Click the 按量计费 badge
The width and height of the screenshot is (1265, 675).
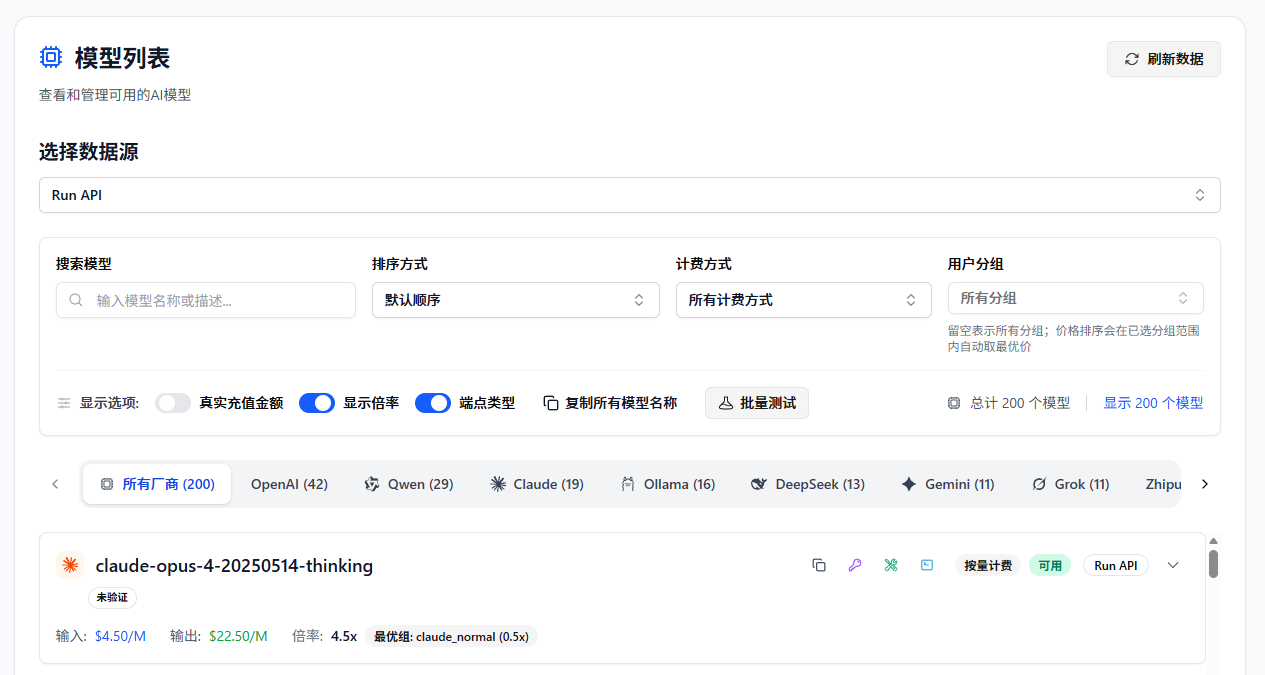988,565
